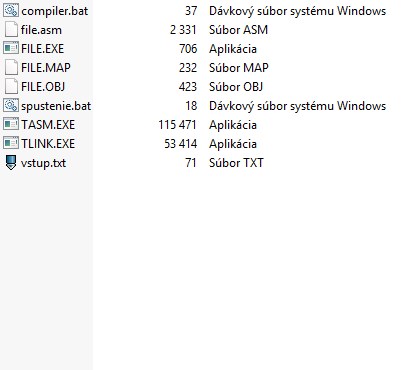Select the 2 331 size entry

(x=183, y=30)
